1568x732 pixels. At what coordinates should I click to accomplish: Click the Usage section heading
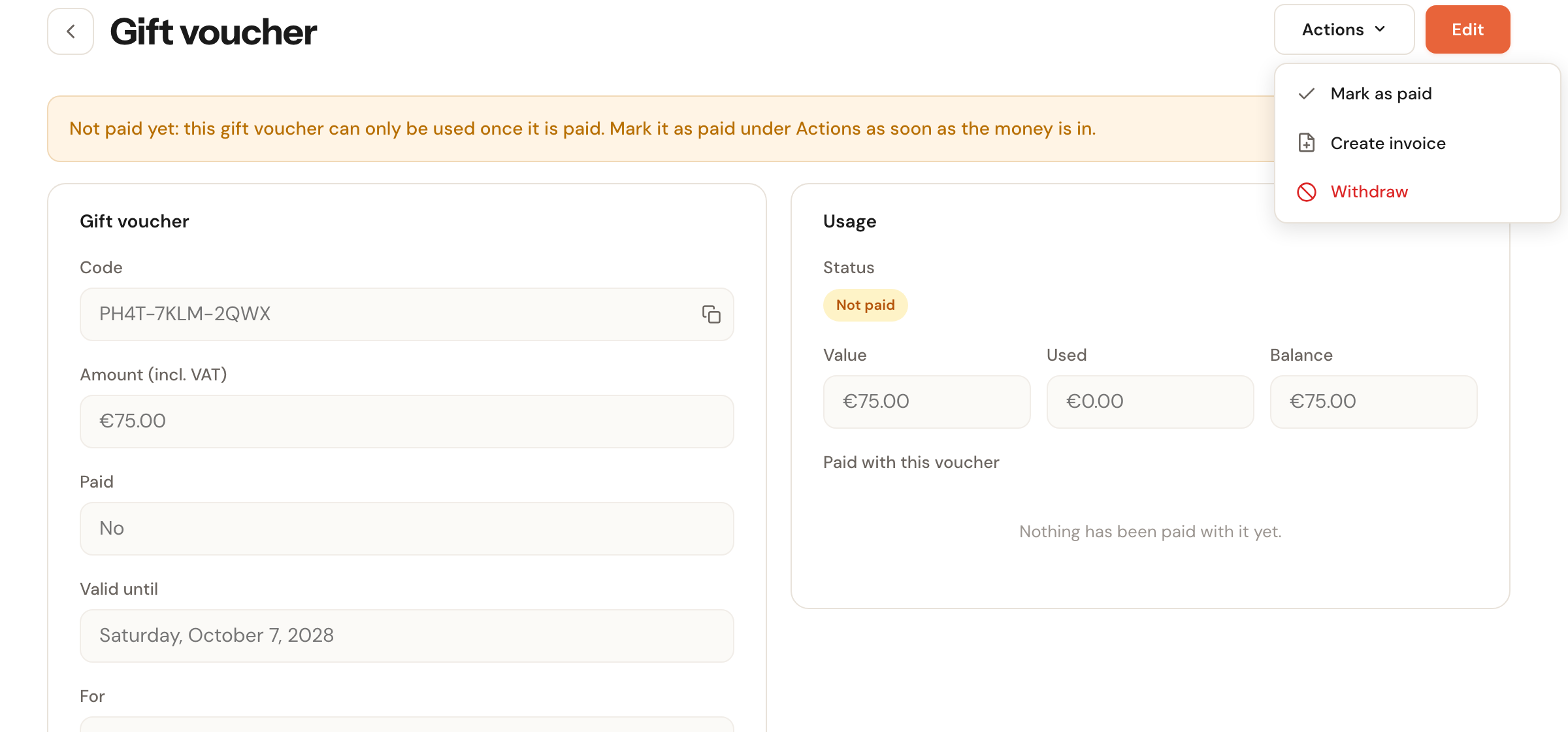[849, 222]
